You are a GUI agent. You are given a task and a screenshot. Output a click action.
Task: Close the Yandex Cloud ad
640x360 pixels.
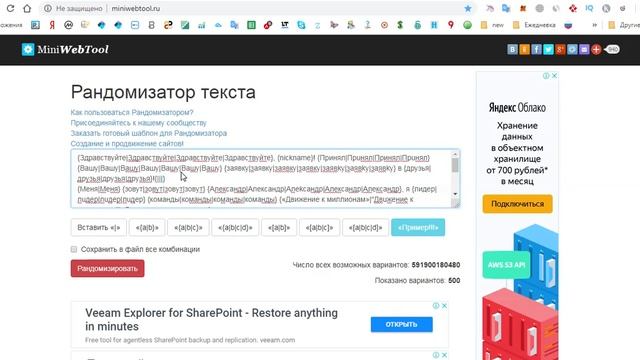554,76
